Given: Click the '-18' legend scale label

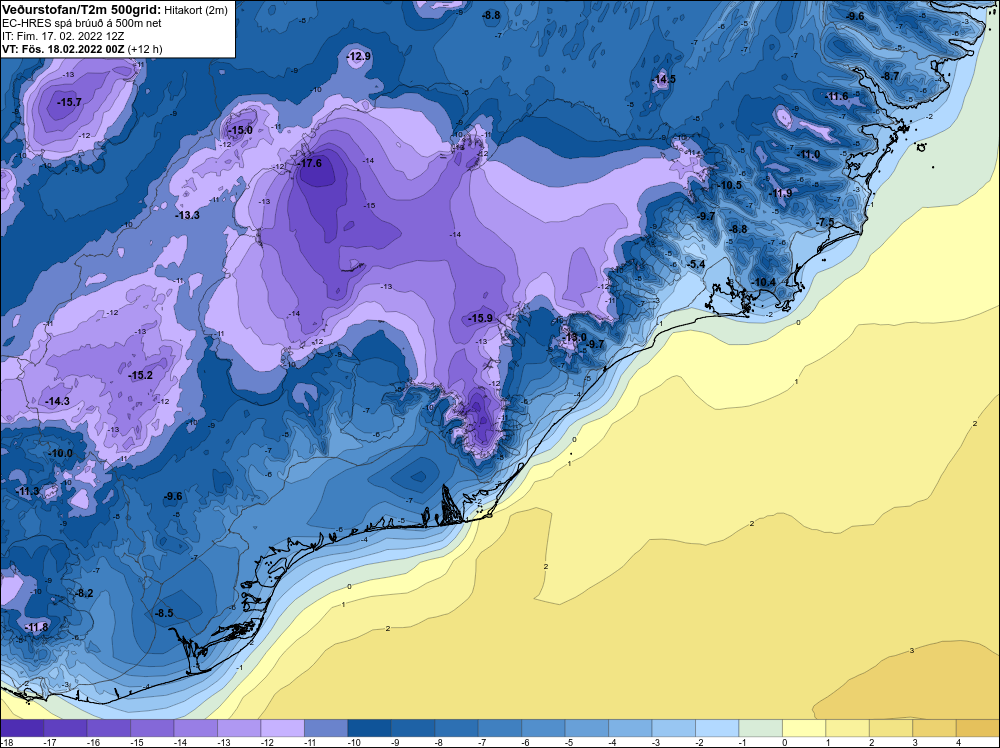Looking at the screenshot, I should (5, 742).
